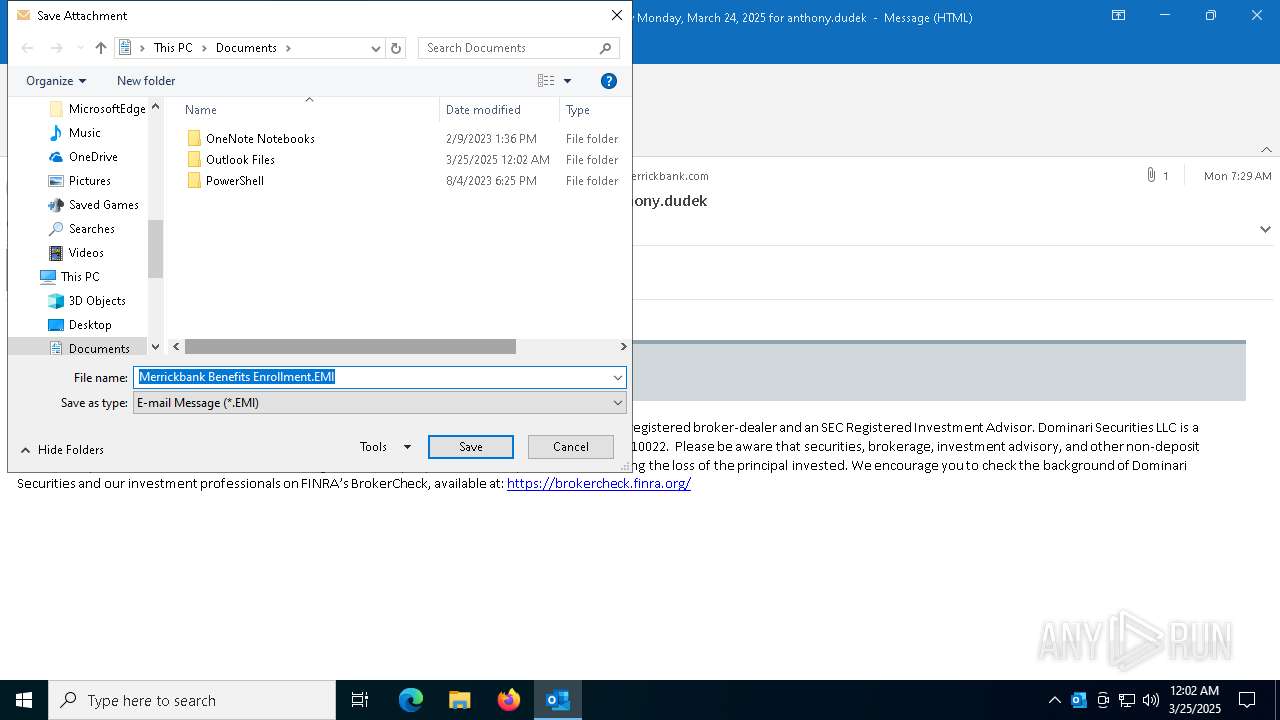The width and height of the screenshot is (1280, 720).
Task: Open File Explorer from taskbar
Action: click(x=460, y=700)
